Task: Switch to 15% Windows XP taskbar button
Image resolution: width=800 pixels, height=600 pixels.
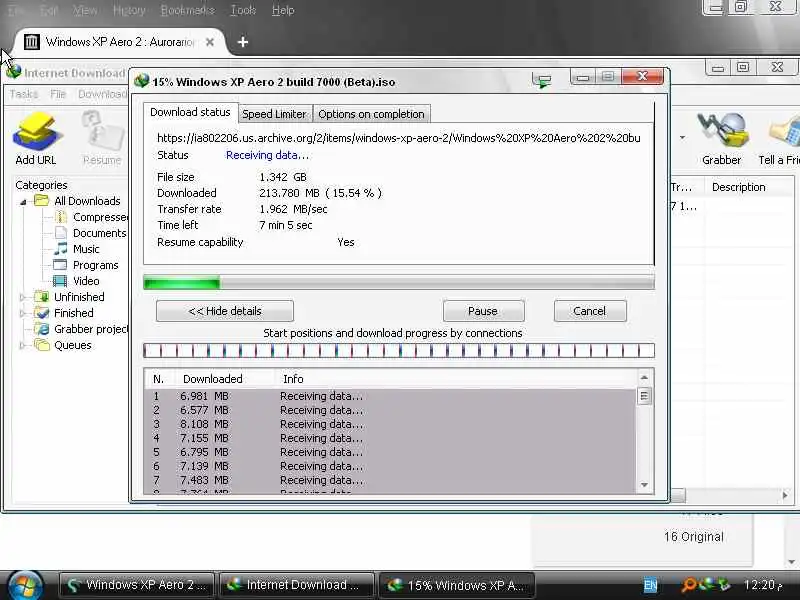Action: tap(457, 585)
